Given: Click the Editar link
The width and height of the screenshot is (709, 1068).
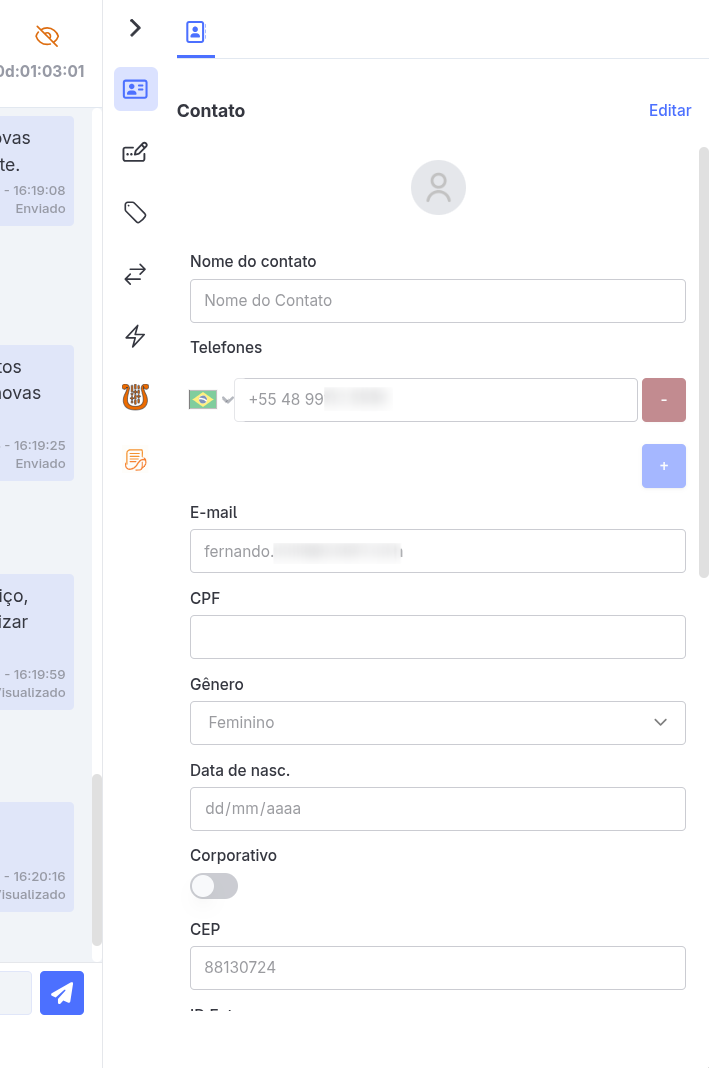Looking at the screenshot, I should [x=670, y=111].
